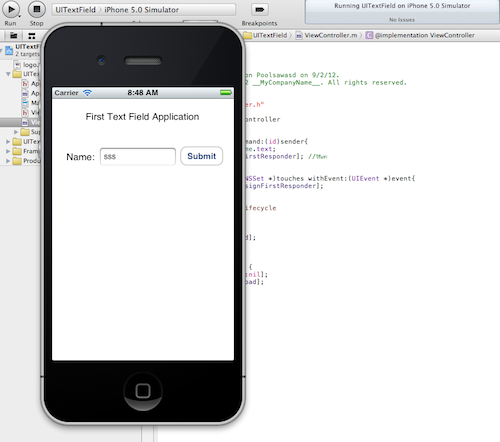Click the Supporting Files folder icon
500x442 pixels.
coord(25,132)
